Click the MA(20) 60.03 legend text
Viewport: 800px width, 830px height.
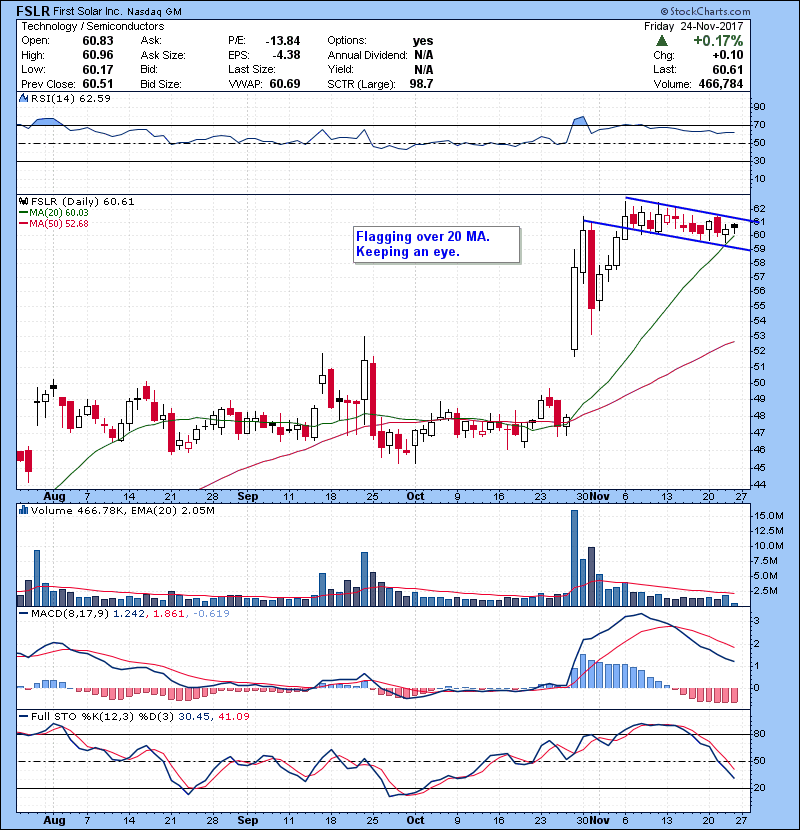tap(59, 213)
